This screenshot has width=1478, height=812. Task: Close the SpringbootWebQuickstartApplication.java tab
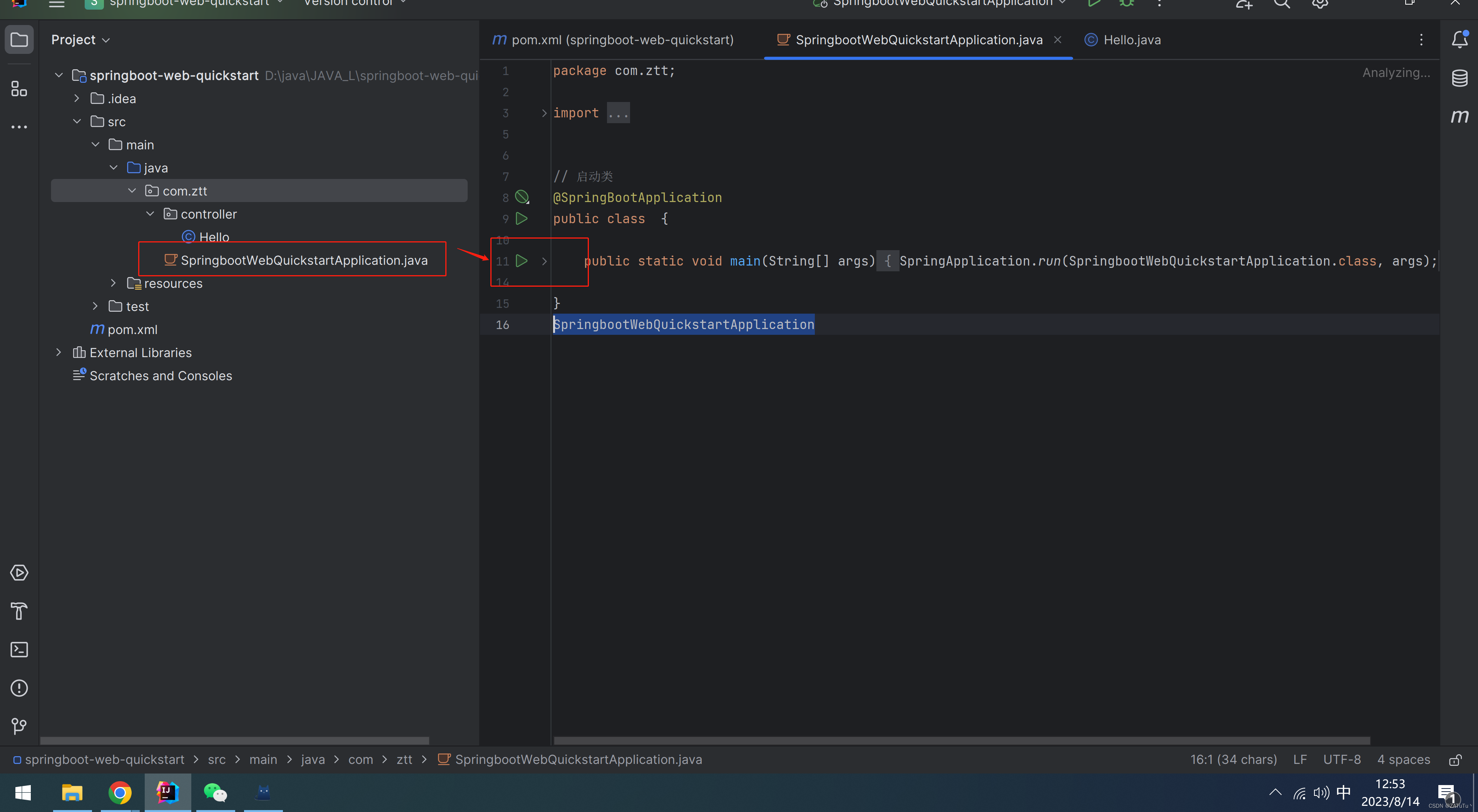tap(1057, 40)
